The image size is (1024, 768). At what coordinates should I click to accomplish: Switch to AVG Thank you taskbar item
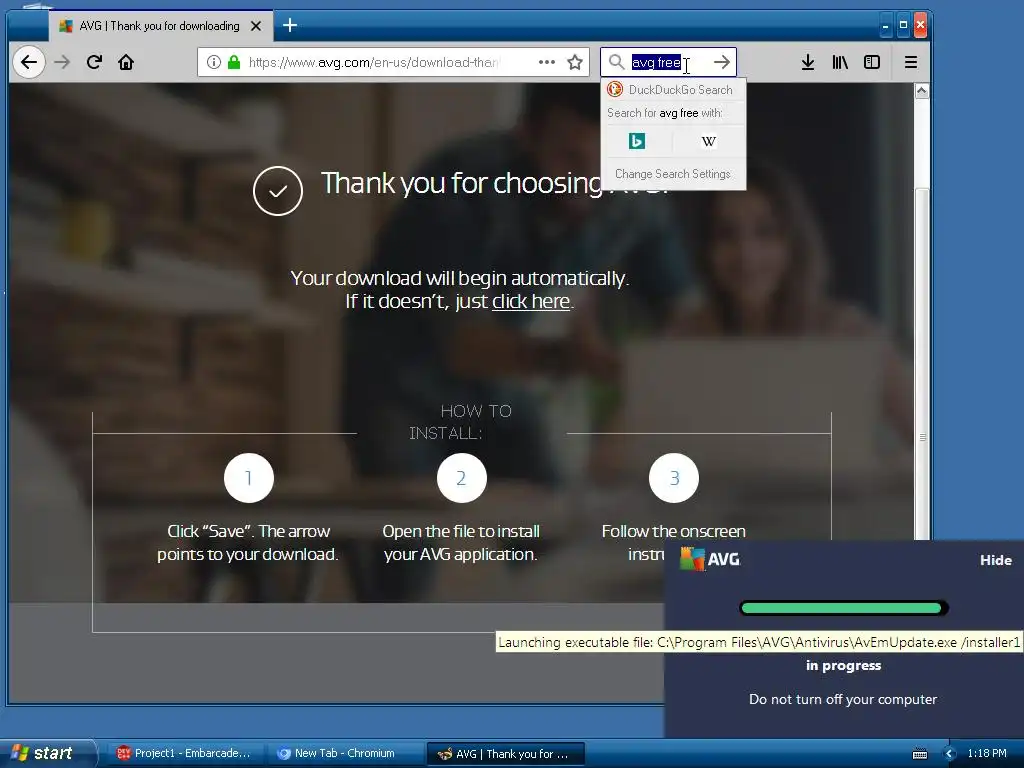[505, 753]
